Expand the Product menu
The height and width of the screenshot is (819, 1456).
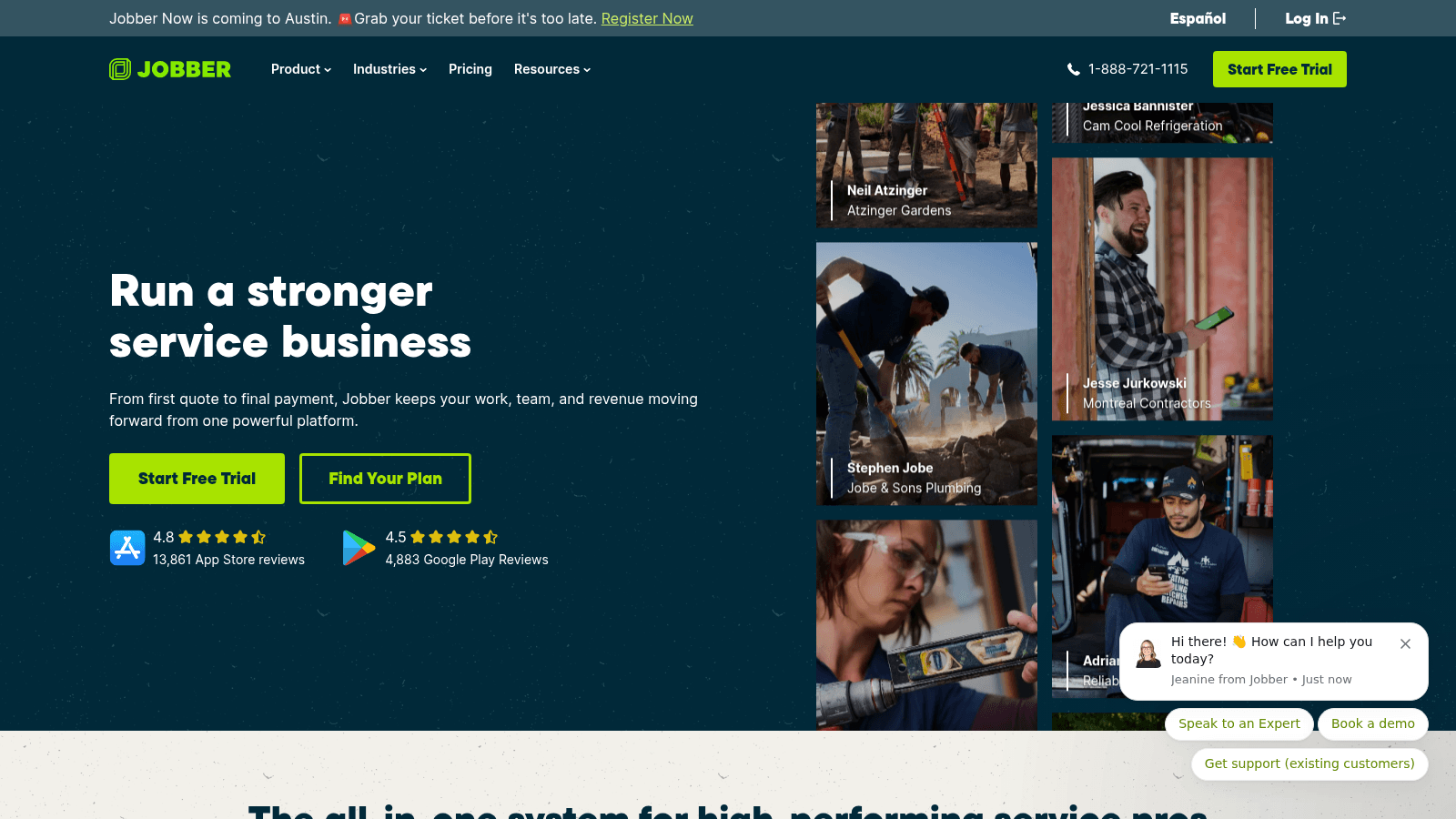(x=301, y=69)
